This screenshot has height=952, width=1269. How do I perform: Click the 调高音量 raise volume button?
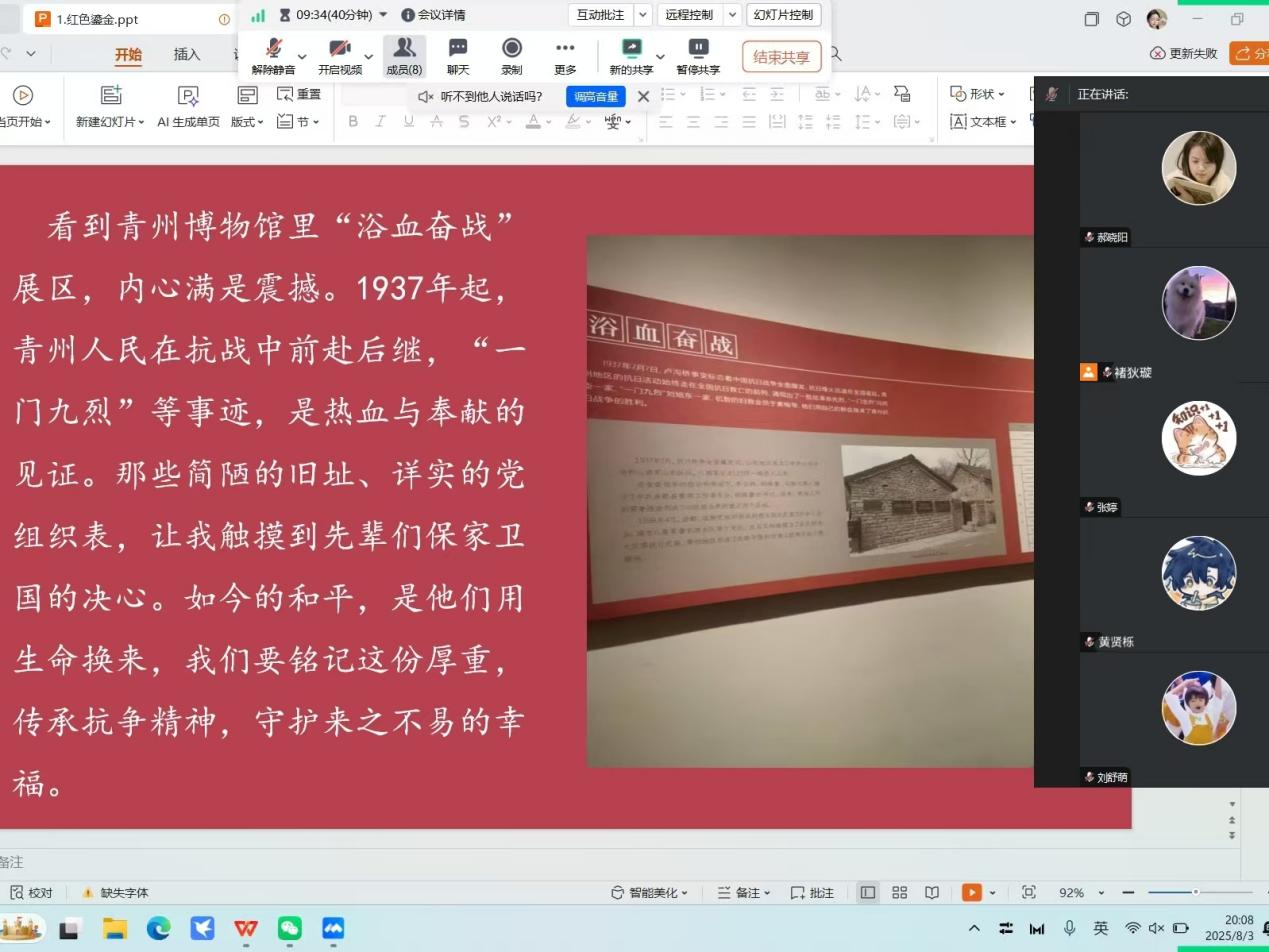595,96
